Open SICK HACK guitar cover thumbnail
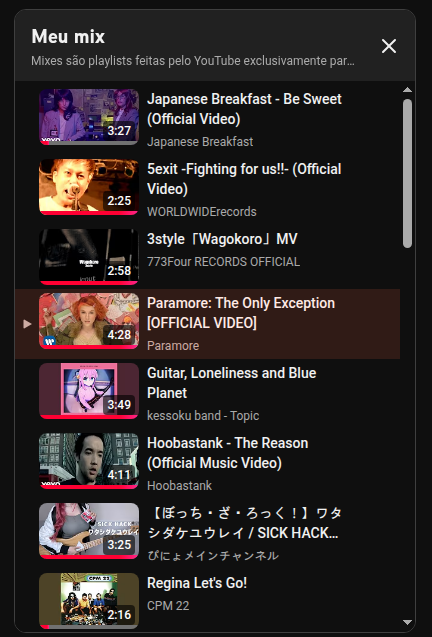 (x=89, y=531)
